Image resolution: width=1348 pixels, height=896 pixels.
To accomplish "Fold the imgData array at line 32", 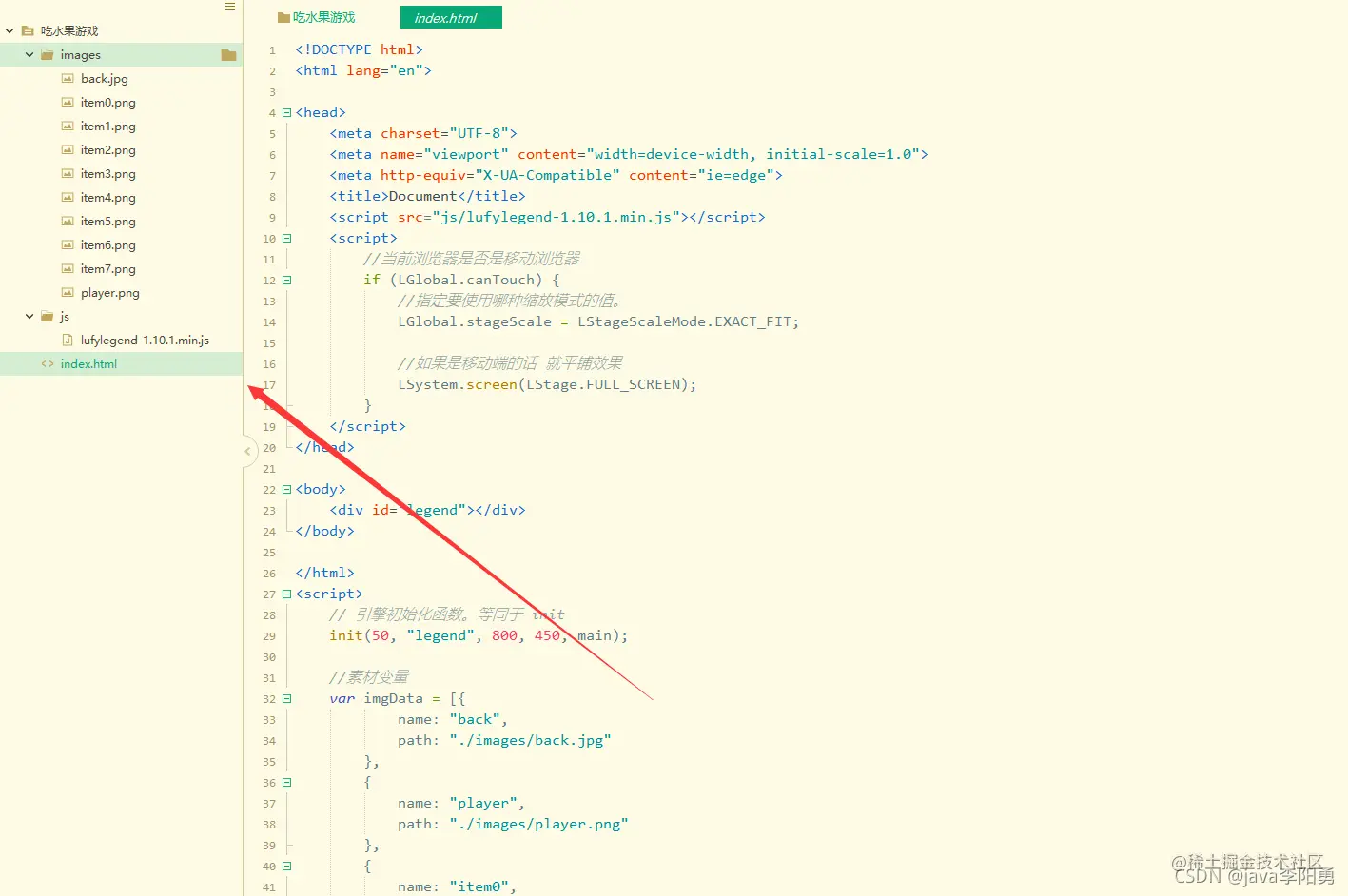I will pyautogui.click(x=286, y=699).
